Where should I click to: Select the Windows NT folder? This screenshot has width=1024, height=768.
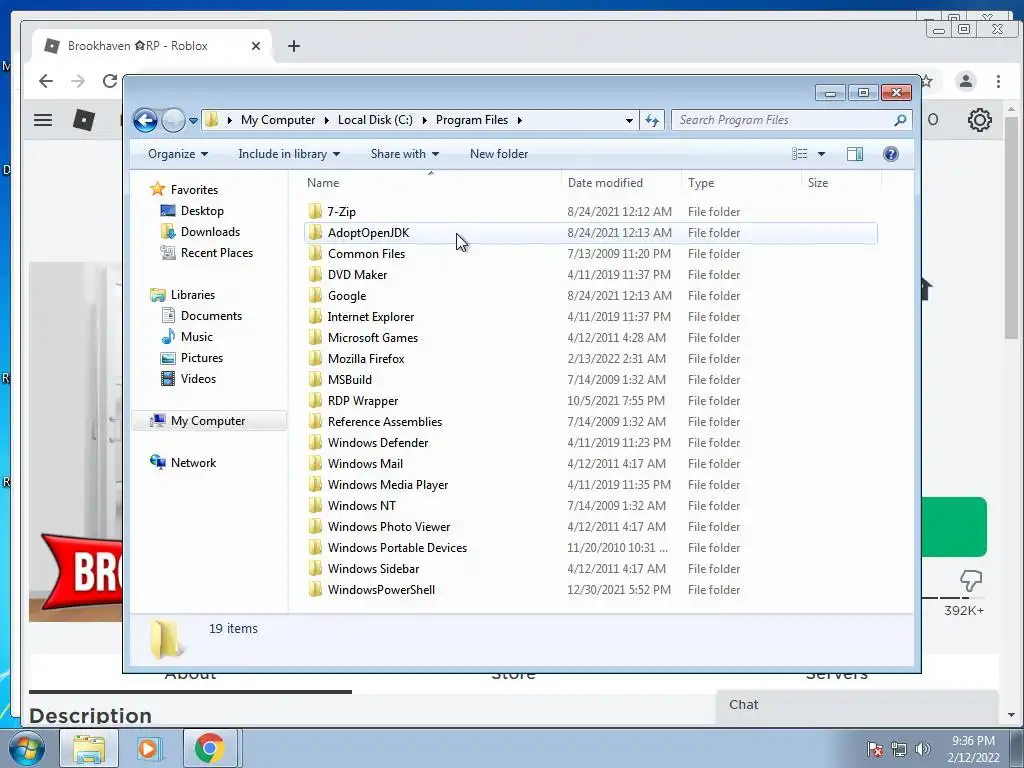pyautogui.click(x=590, y=505)
